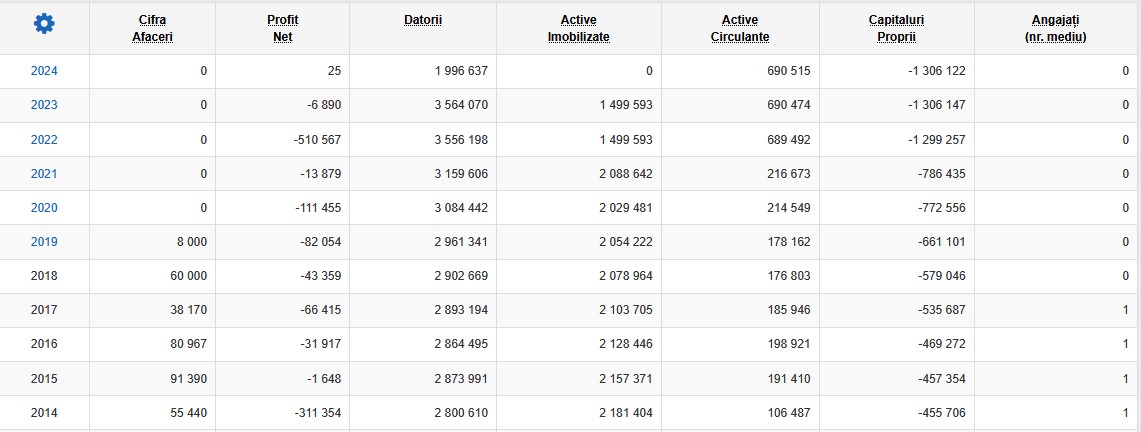Click Datorii value 3 564 070
The height and width of the screenshot is (432, 1141).
461,105
